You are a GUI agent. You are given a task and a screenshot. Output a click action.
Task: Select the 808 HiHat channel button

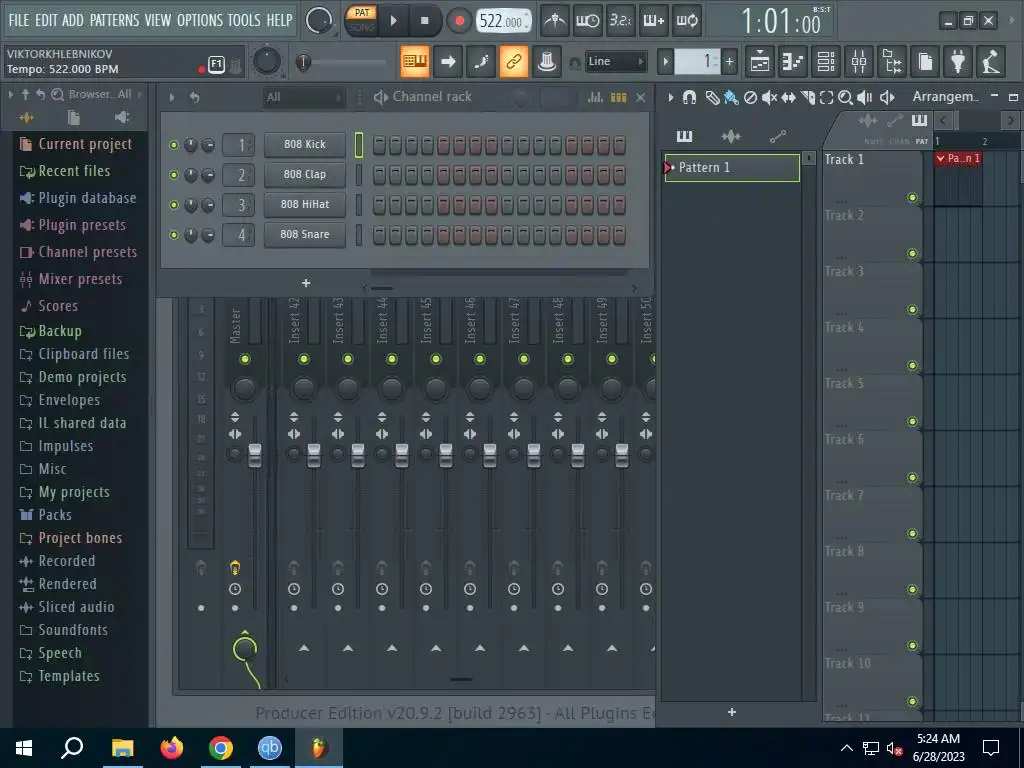[x=304, y=204]
